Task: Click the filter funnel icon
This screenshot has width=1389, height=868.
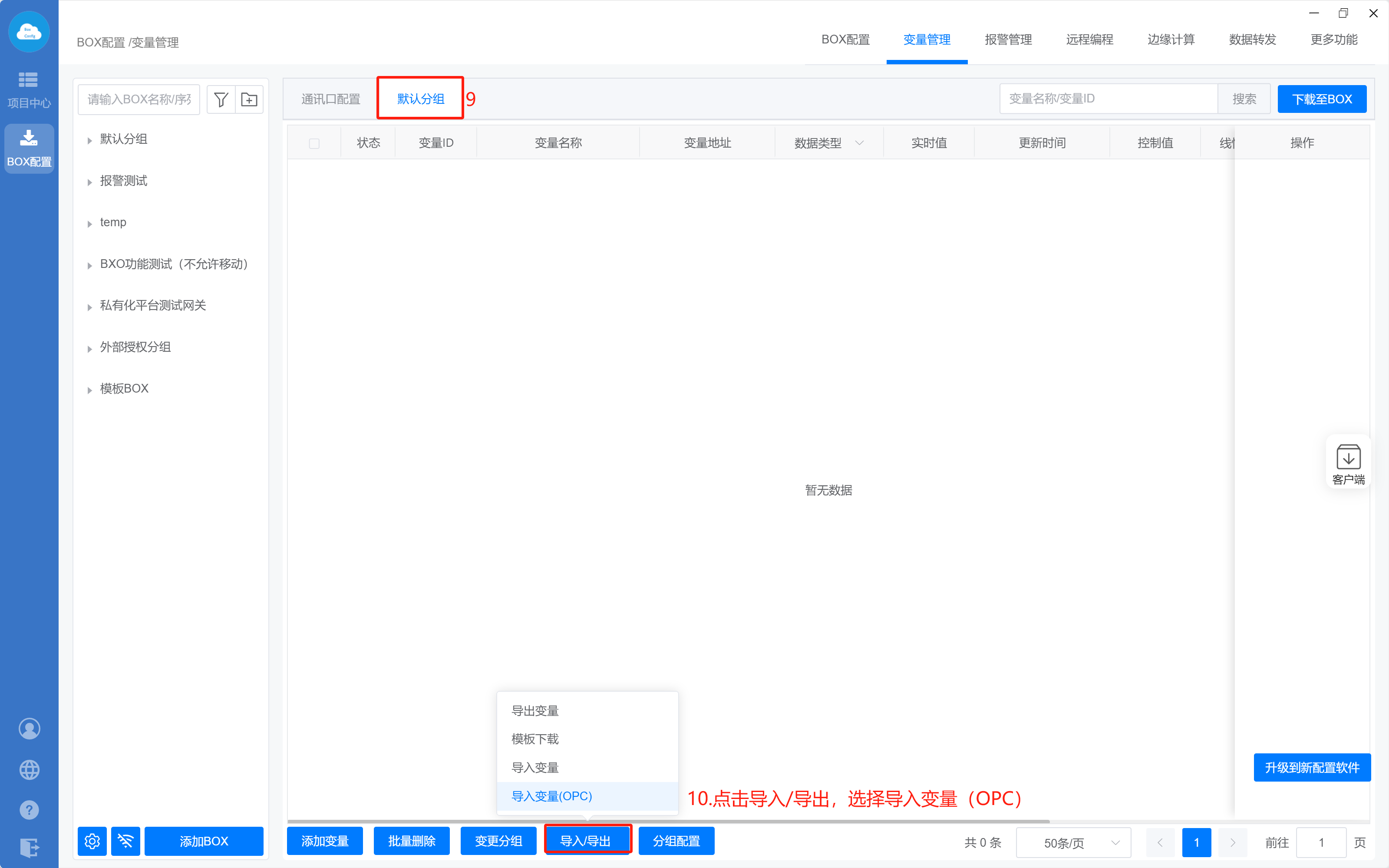Action: click(221, 99)
